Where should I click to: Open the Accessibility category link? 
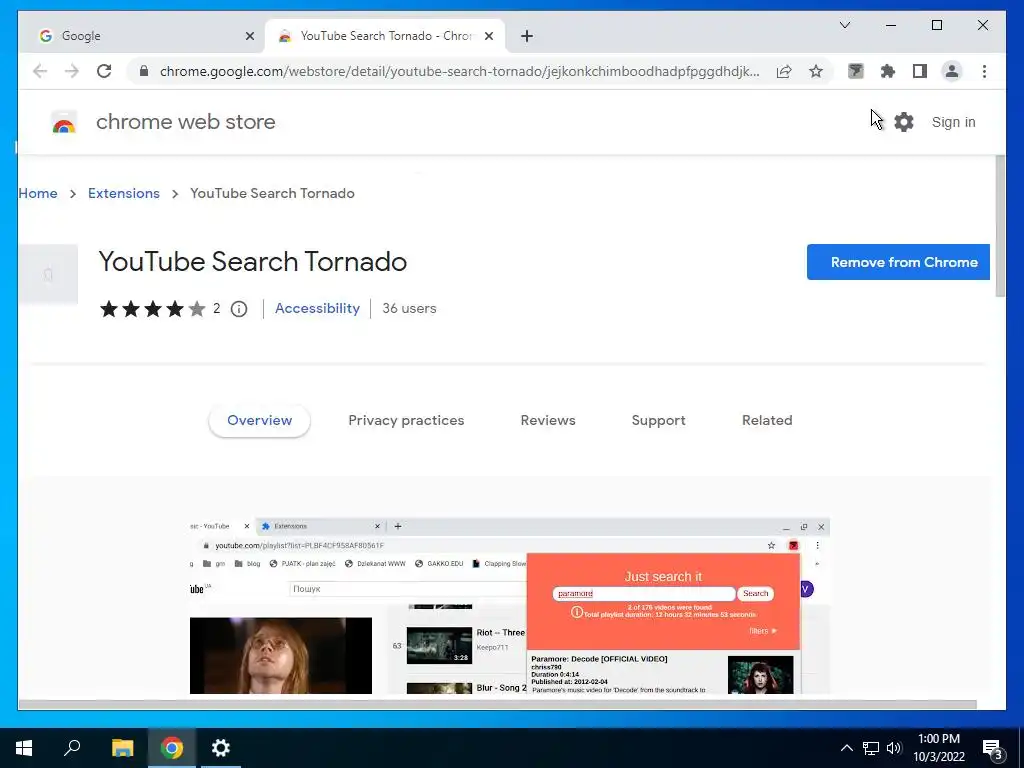point(317,308)
